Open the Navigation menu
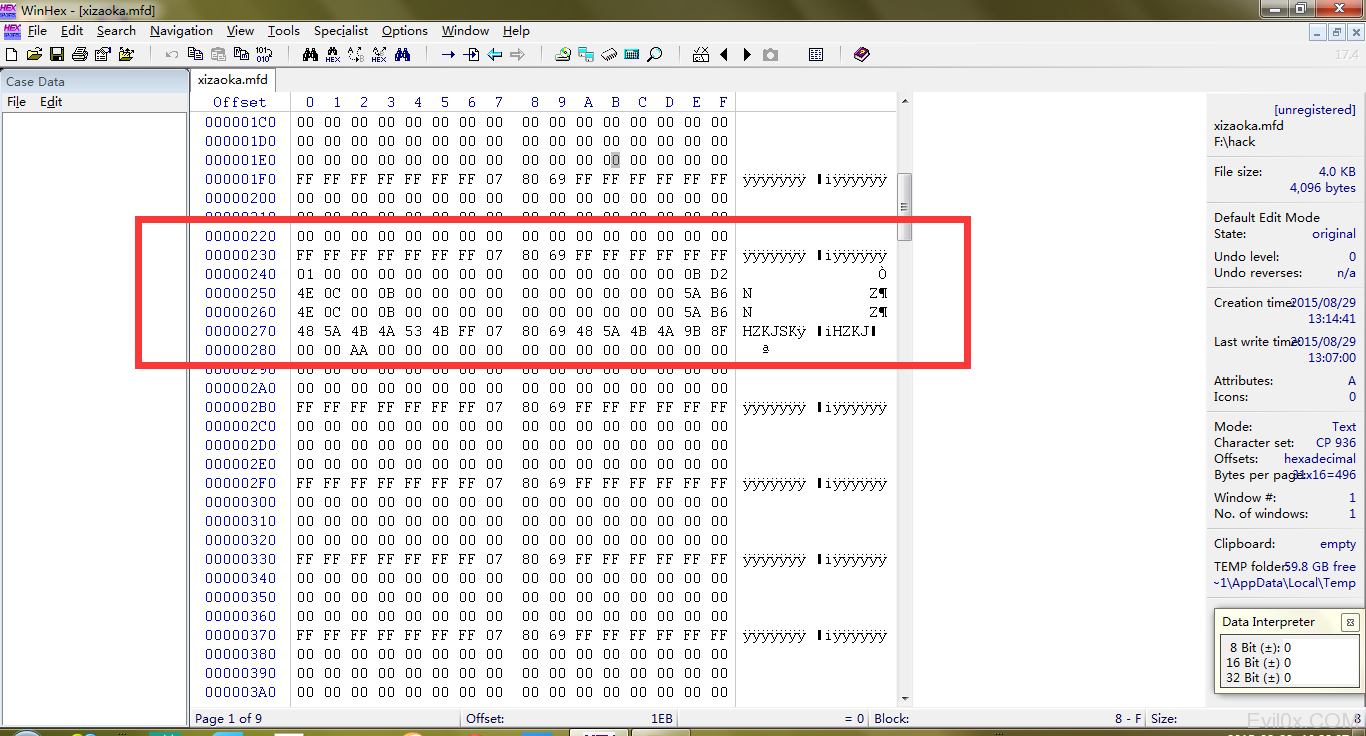This screenshot has height=736, width=1366. point(181,31)
